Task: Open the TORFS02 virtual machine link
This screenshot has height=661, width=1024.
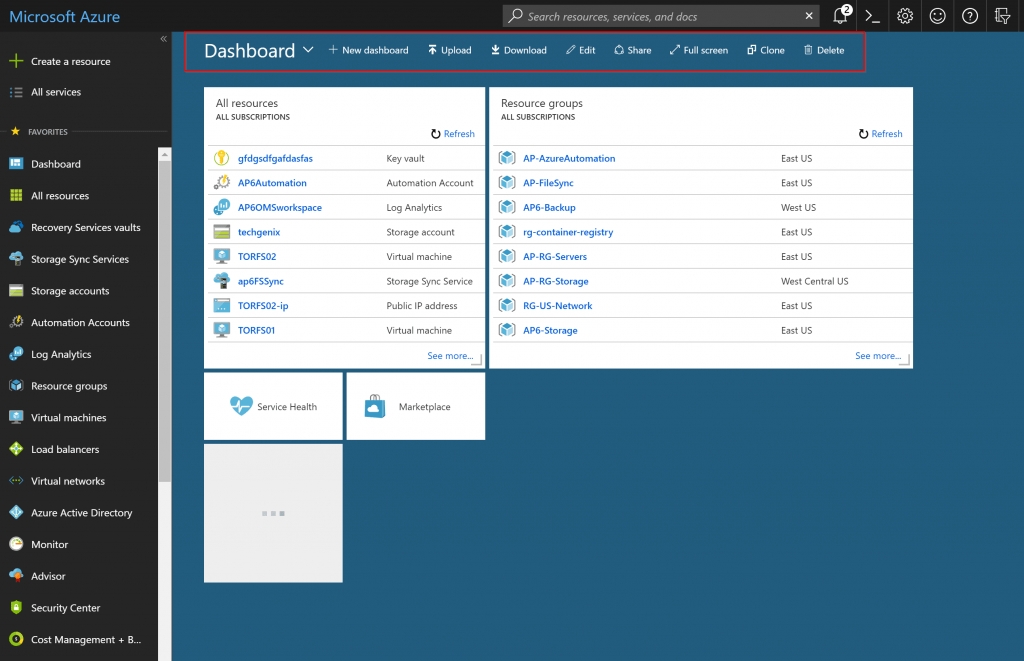Action: click(257, 257)
